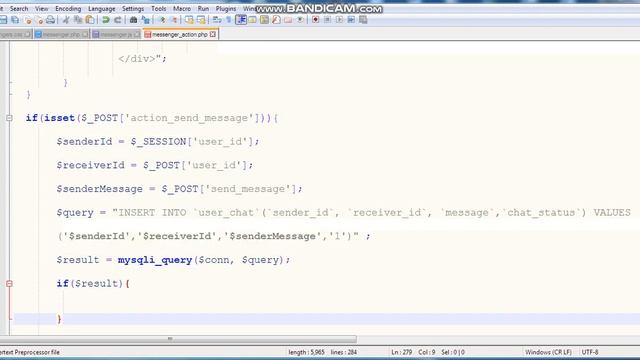Click the $senderMessage = $_POST code line
The image size is (640, 360).
(x=180, y=189)
